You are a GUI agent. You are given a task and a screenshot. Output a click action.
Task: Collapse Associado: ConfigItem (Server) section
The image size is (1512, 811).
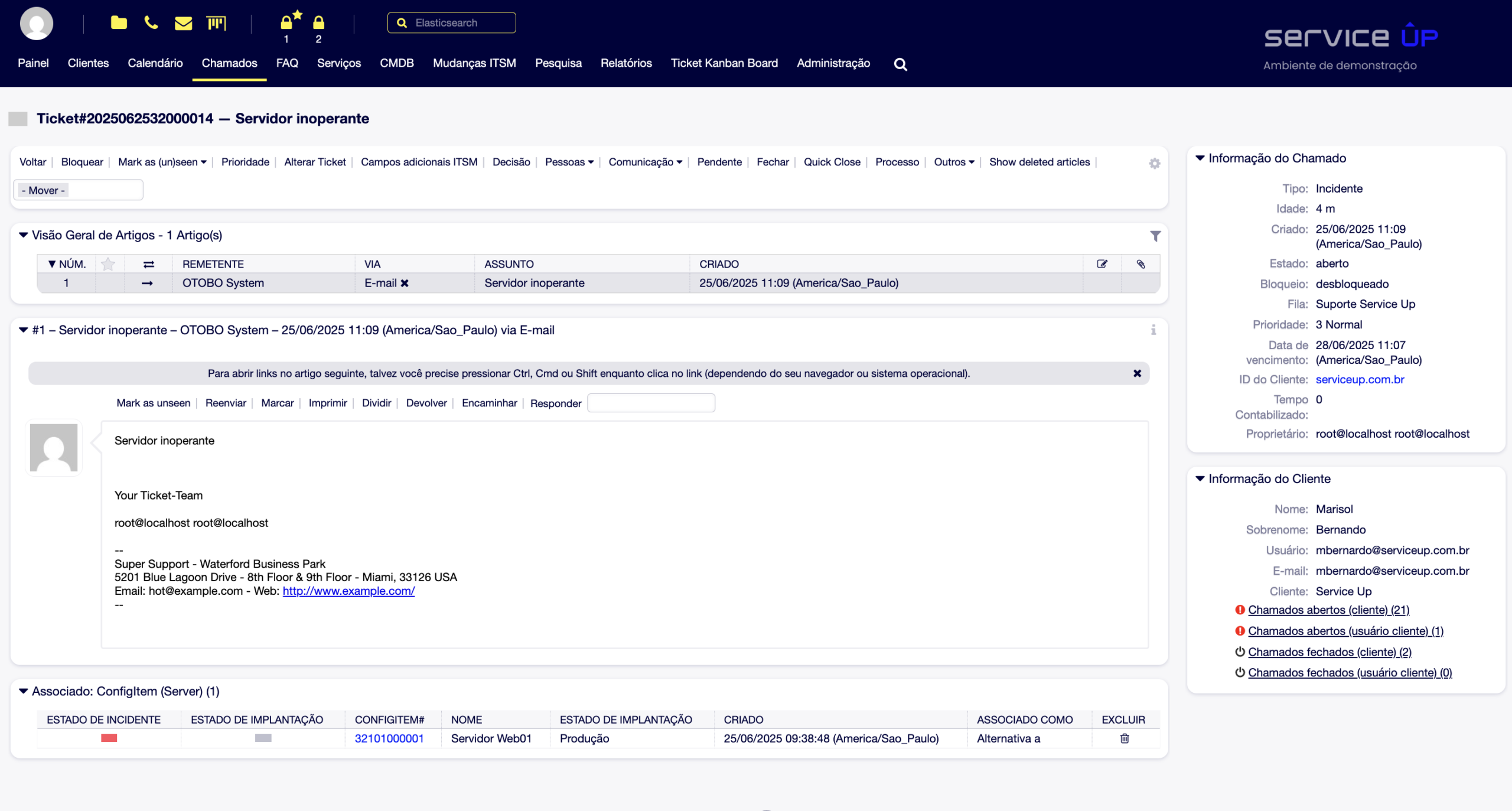click(x=23, y=691)
